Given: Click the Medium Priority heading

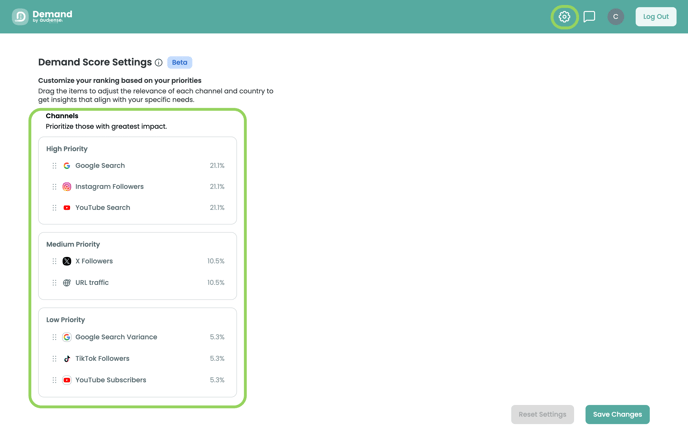Looking at the screenshot, I should coord(73,244).
